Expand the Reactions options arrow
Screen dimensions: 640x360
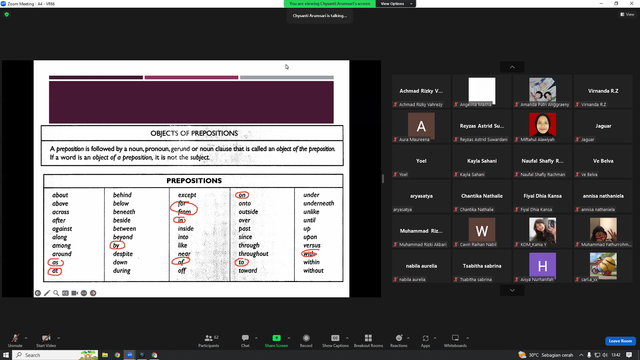[x=408, y=338]
